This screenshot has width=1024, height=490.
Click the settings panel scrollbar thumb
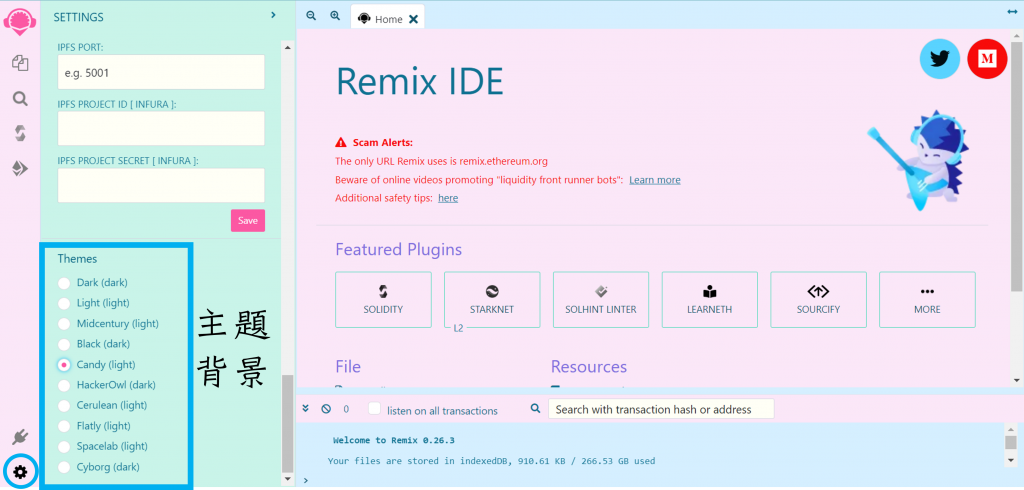coord(287,423)
